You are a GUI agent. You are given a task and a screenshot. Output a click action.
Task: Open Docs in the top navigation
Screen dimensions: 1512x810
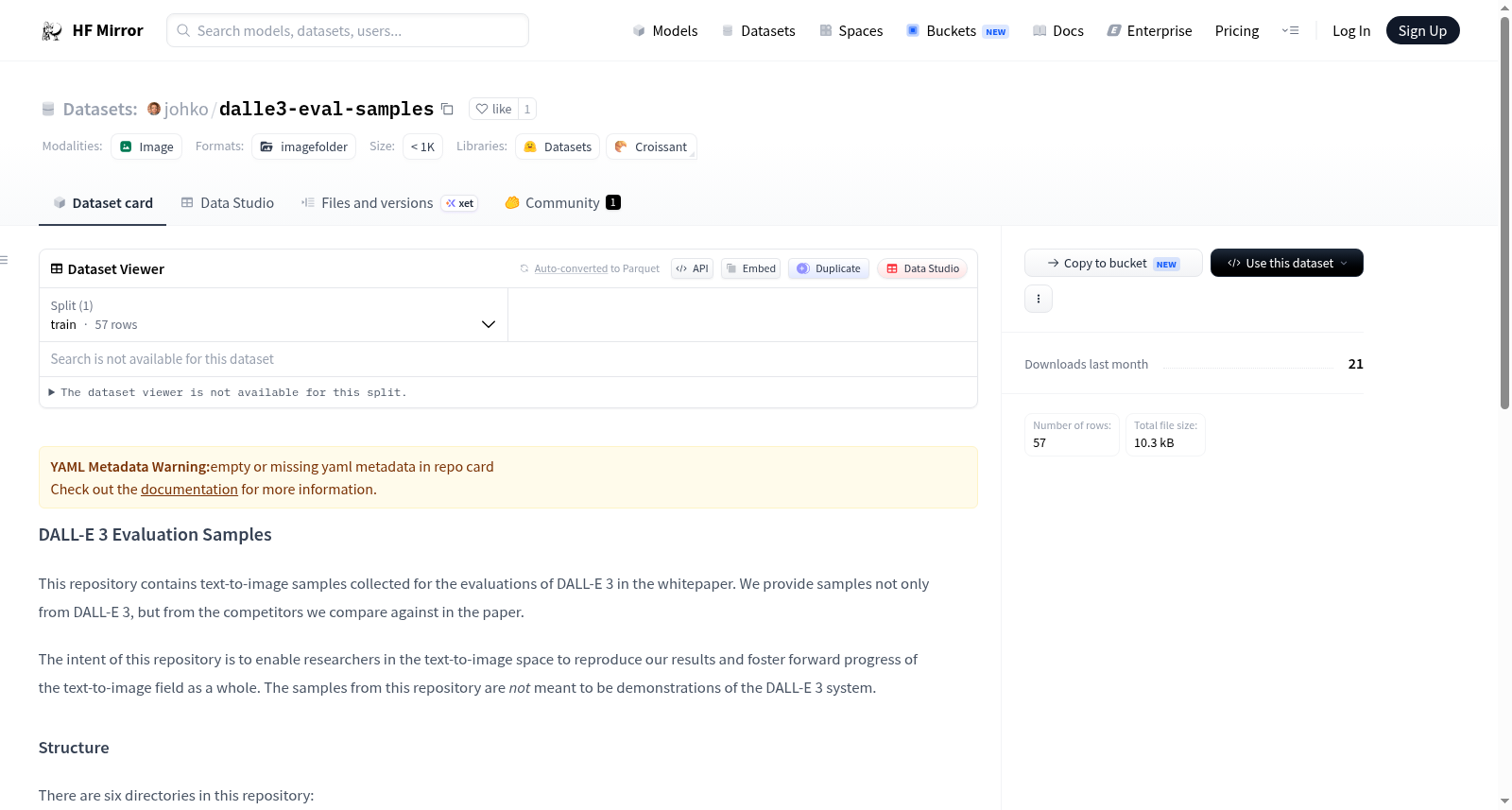pos(1058,31)
